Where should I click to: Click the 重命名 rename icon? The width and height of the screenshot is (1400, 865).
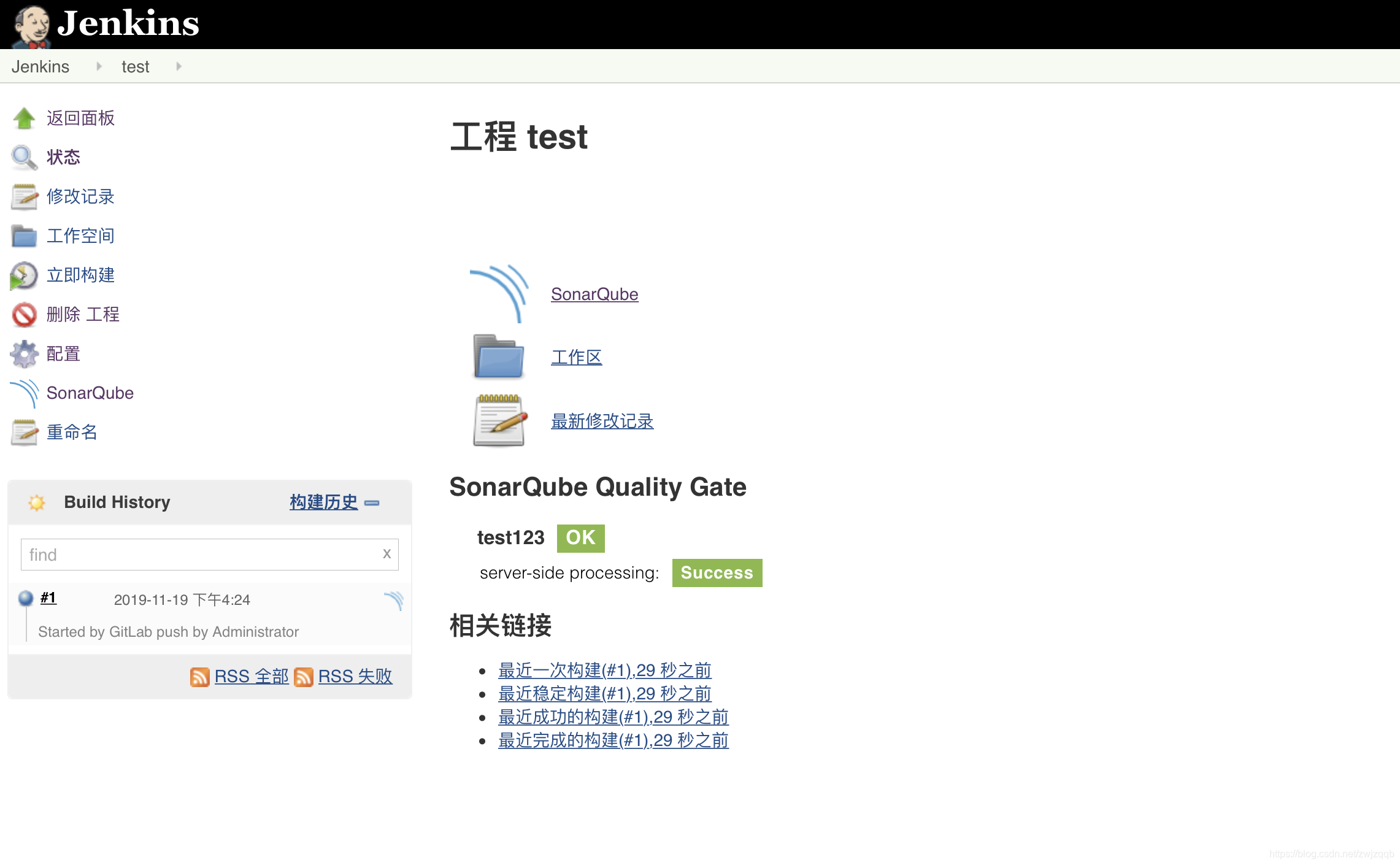pyautogui.click(x=23, y=433)
